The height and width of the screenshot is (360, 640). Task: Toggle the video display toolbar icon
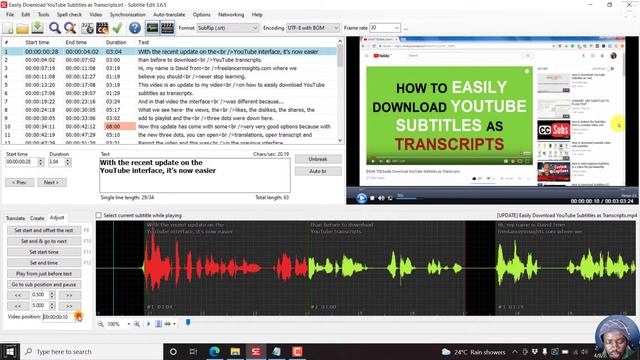pos(167,28)
